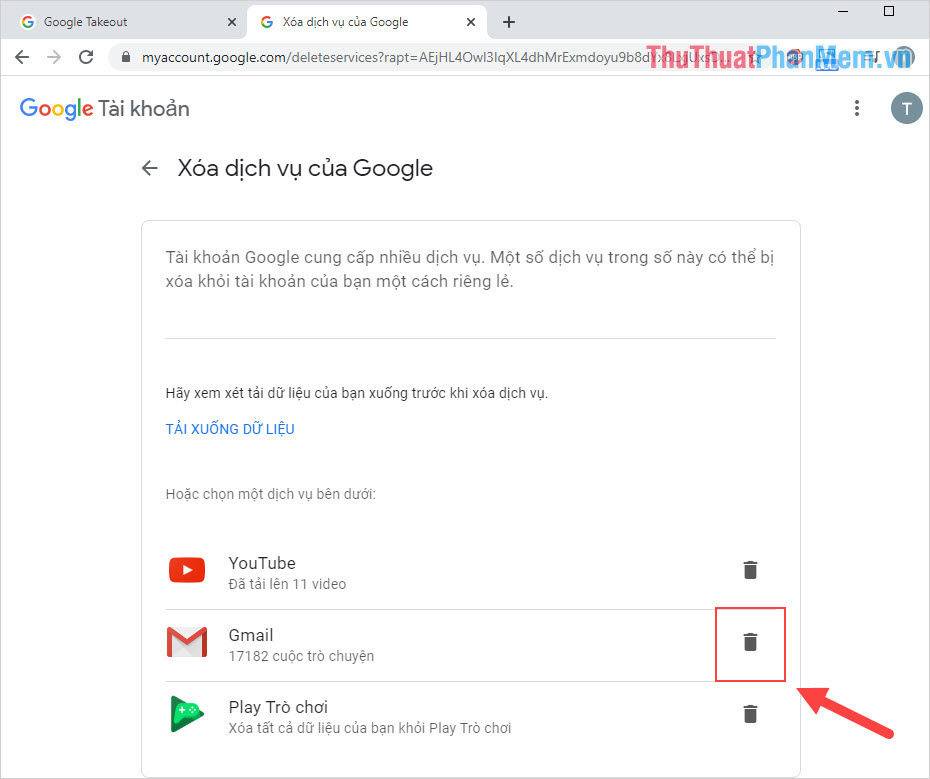This screenshot has width=930, height=779.
Task: Remove Play Trò chơi via trash icon
Action: click(x=750, y=713)
